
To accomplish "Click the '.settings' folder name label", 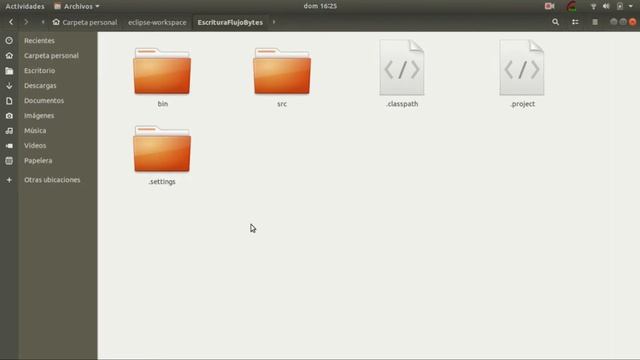I will [162, 182].
